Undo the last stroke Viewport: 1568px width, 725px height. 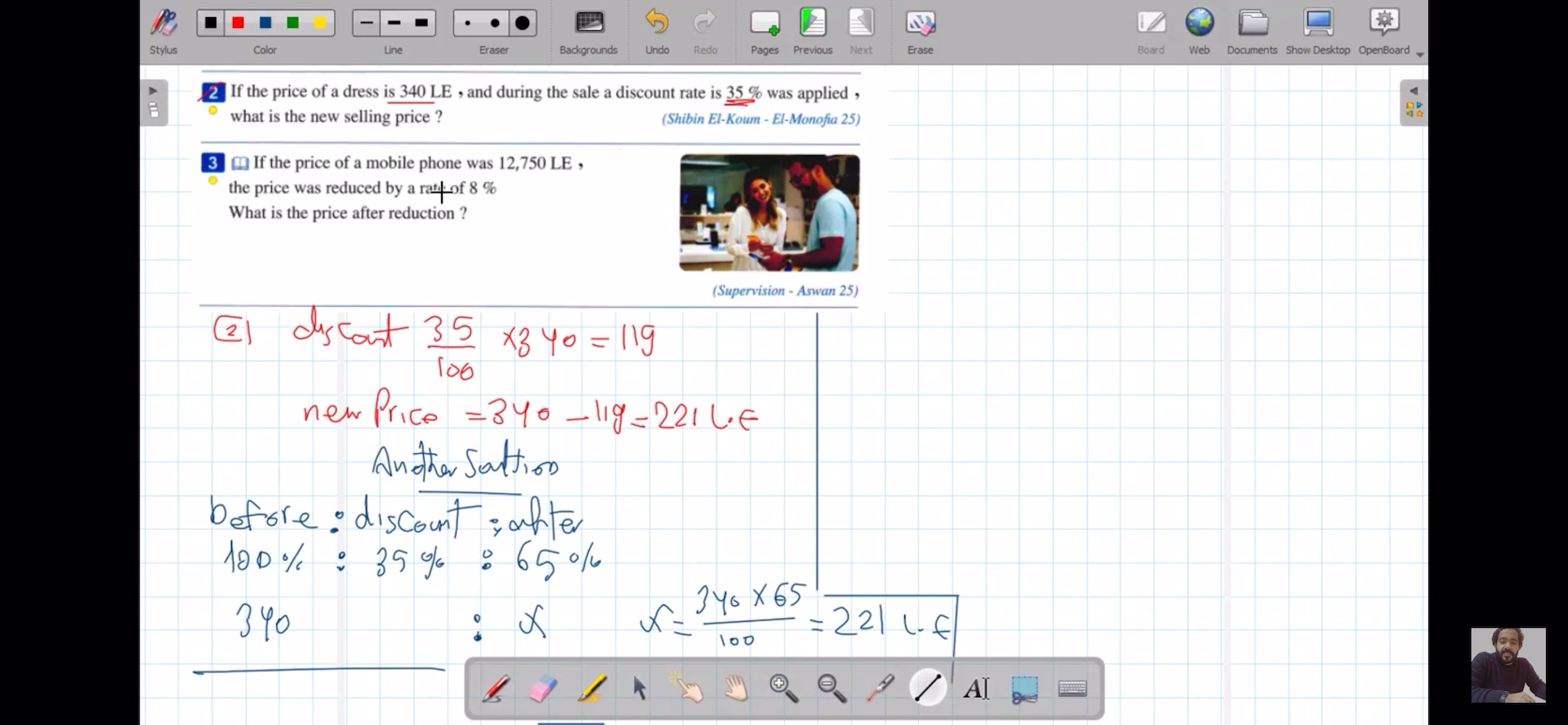pos(657,31)
